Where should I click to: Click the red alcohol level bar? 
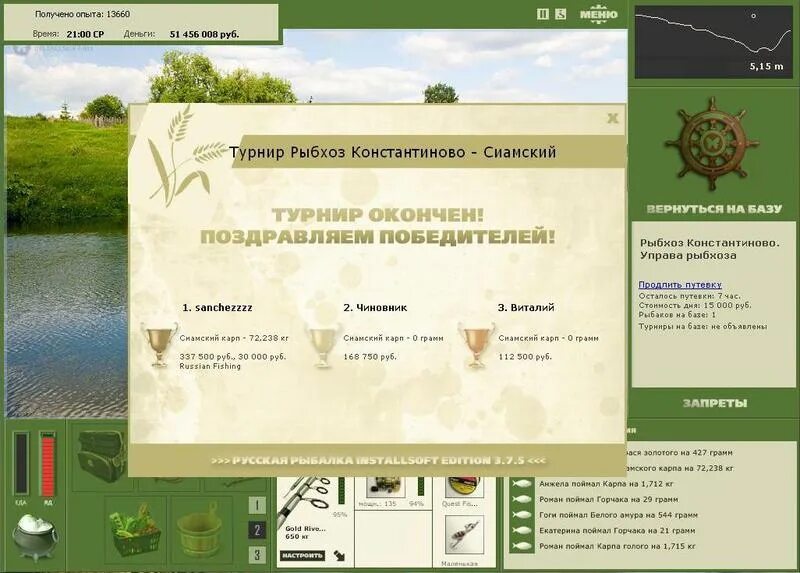coord(47,464)
